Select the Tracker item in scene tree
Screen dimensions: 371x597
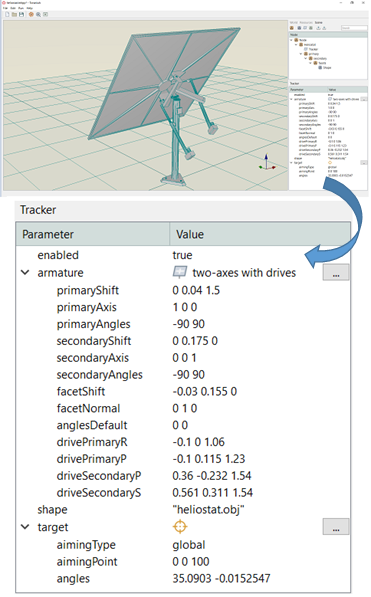pos(313,49)
